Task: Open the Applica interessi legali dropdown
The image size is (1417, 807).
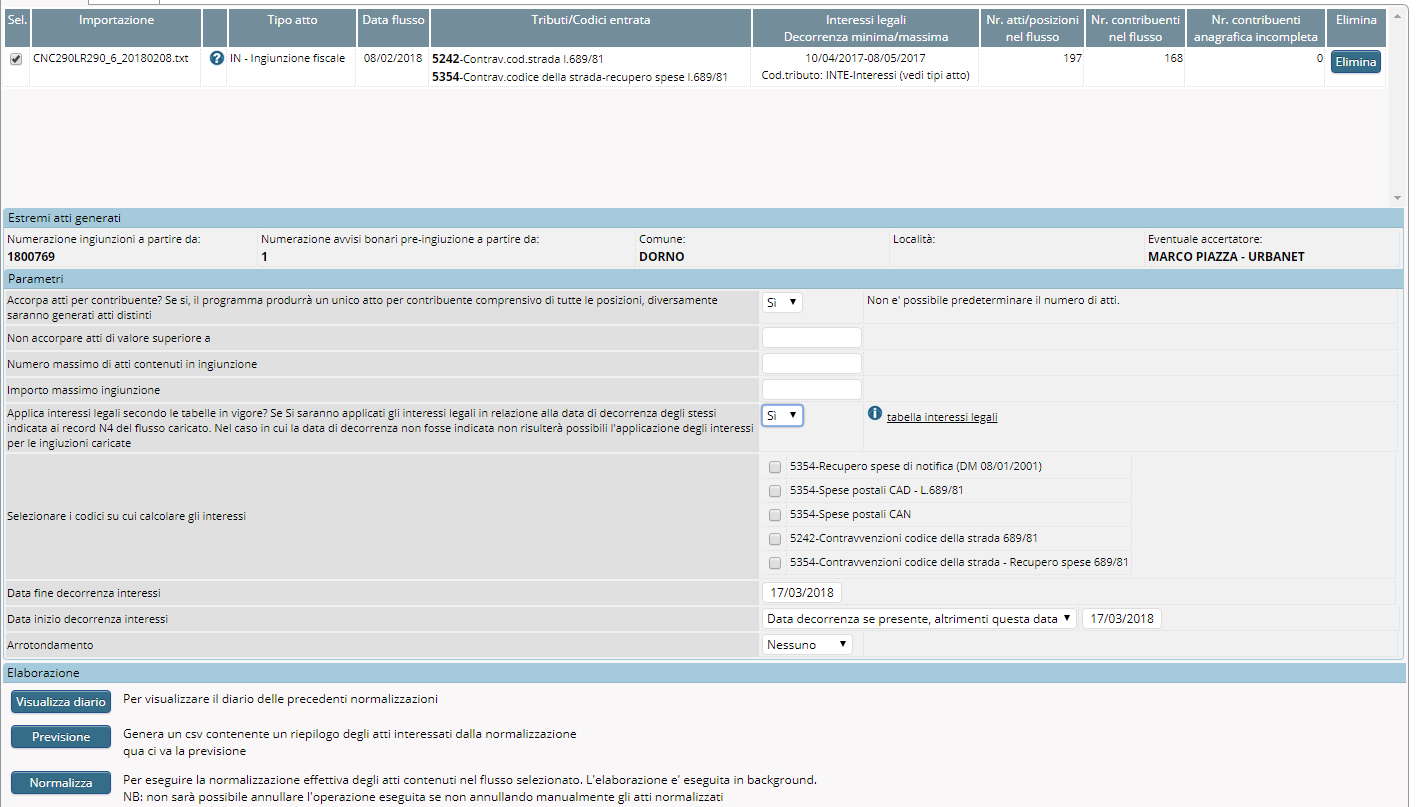Action: click(782, 415)
